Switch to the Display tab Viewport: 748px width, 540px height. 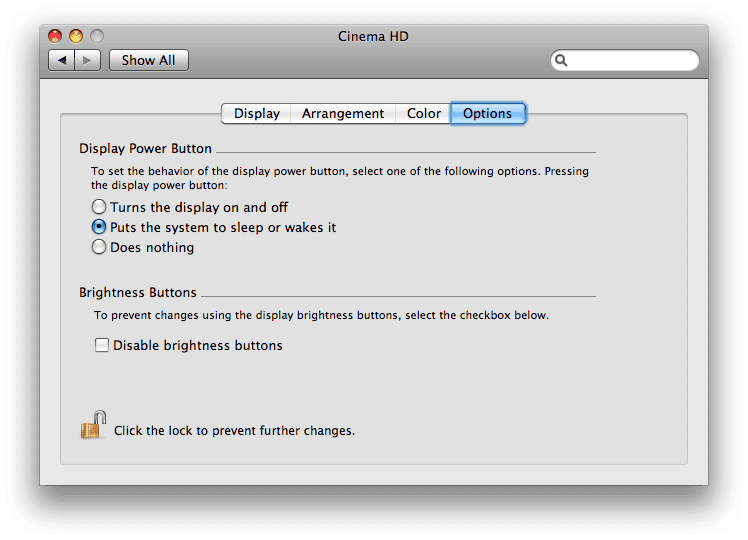pyautogui.click(x=257, y=113)
